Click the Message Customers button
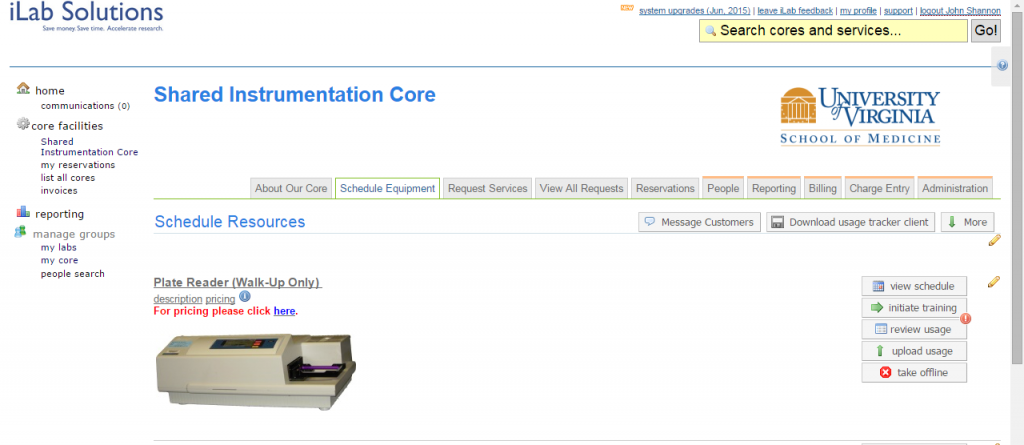Image resolution: width=1024 pixels, height=445 pixels. [x=699, y=222]
